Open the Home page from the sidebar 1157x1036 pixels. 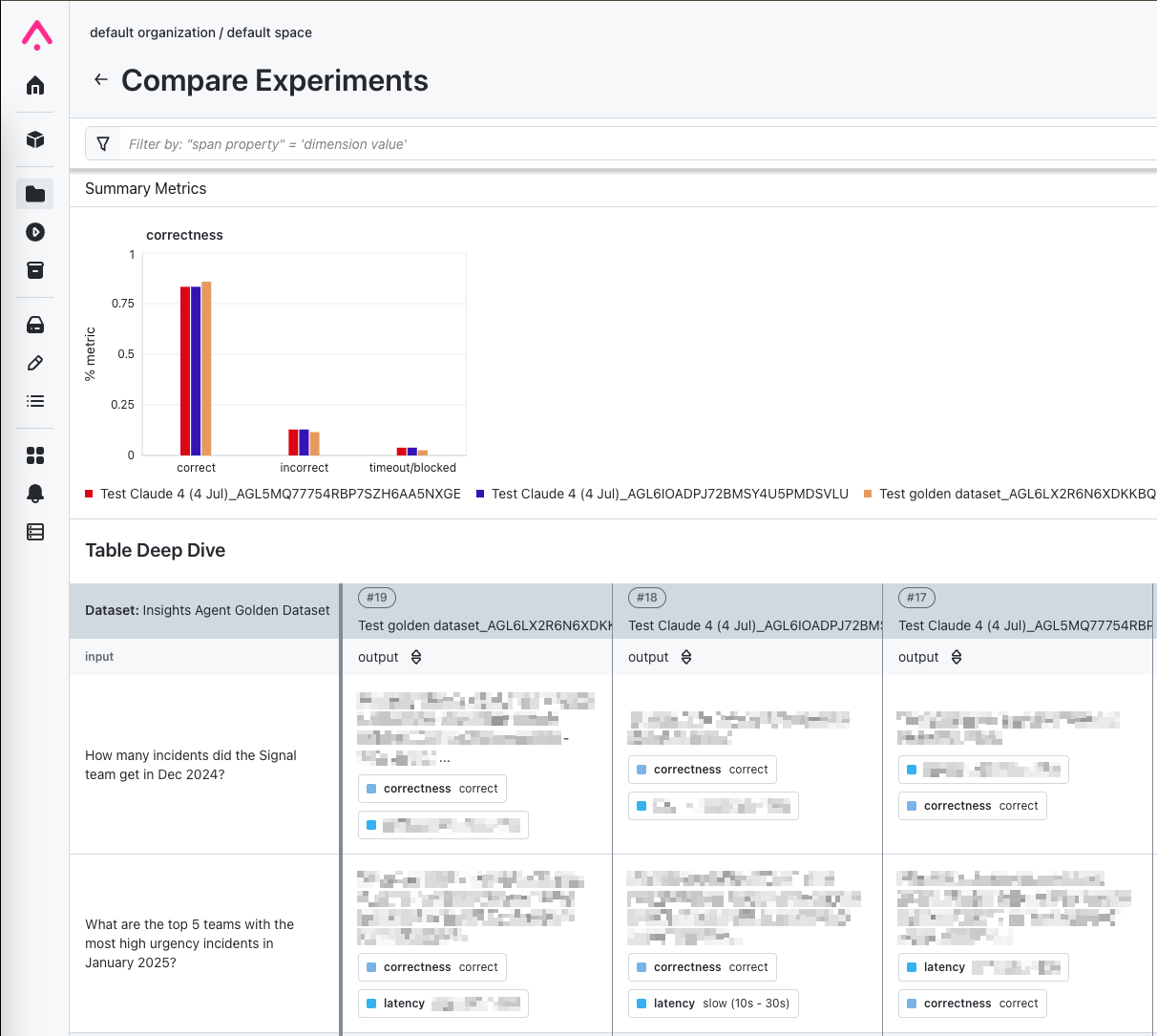(35, 85)
